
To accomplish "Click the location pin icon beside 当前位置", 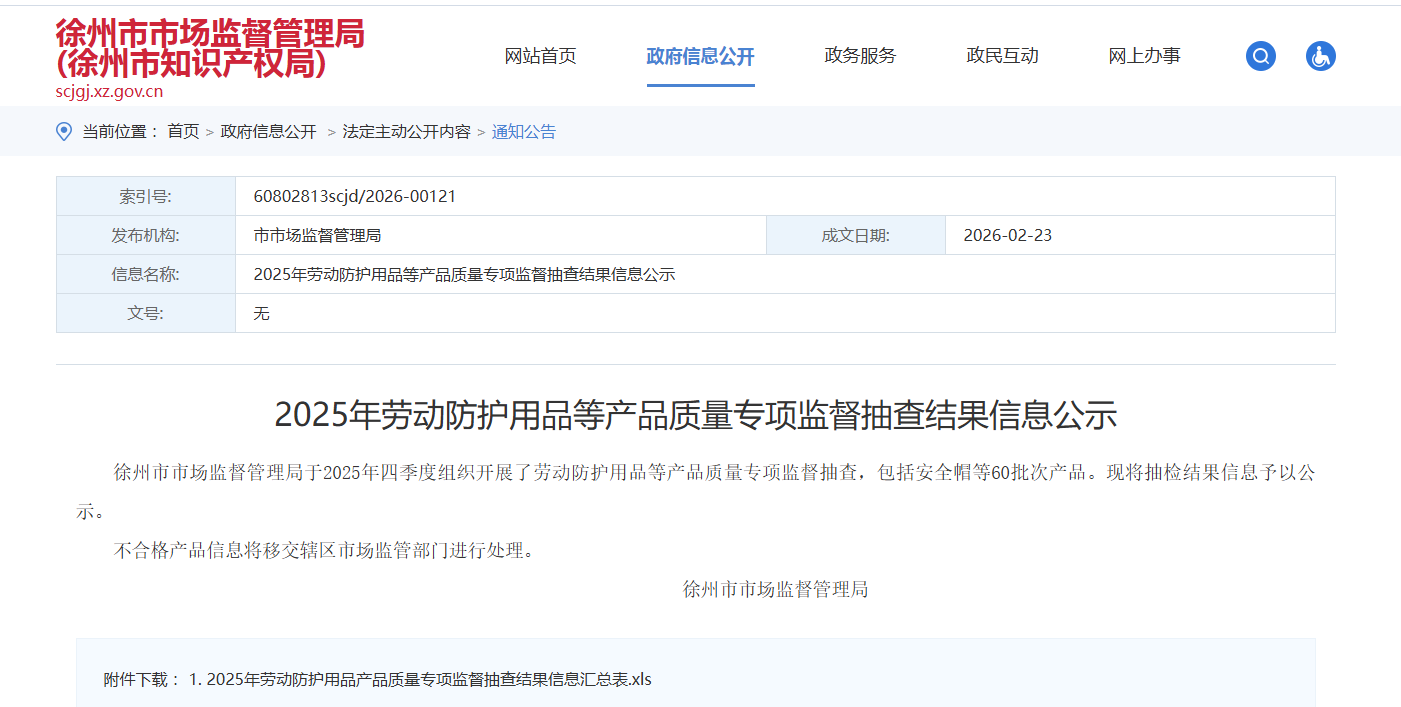I will click(x=64, y=131).
